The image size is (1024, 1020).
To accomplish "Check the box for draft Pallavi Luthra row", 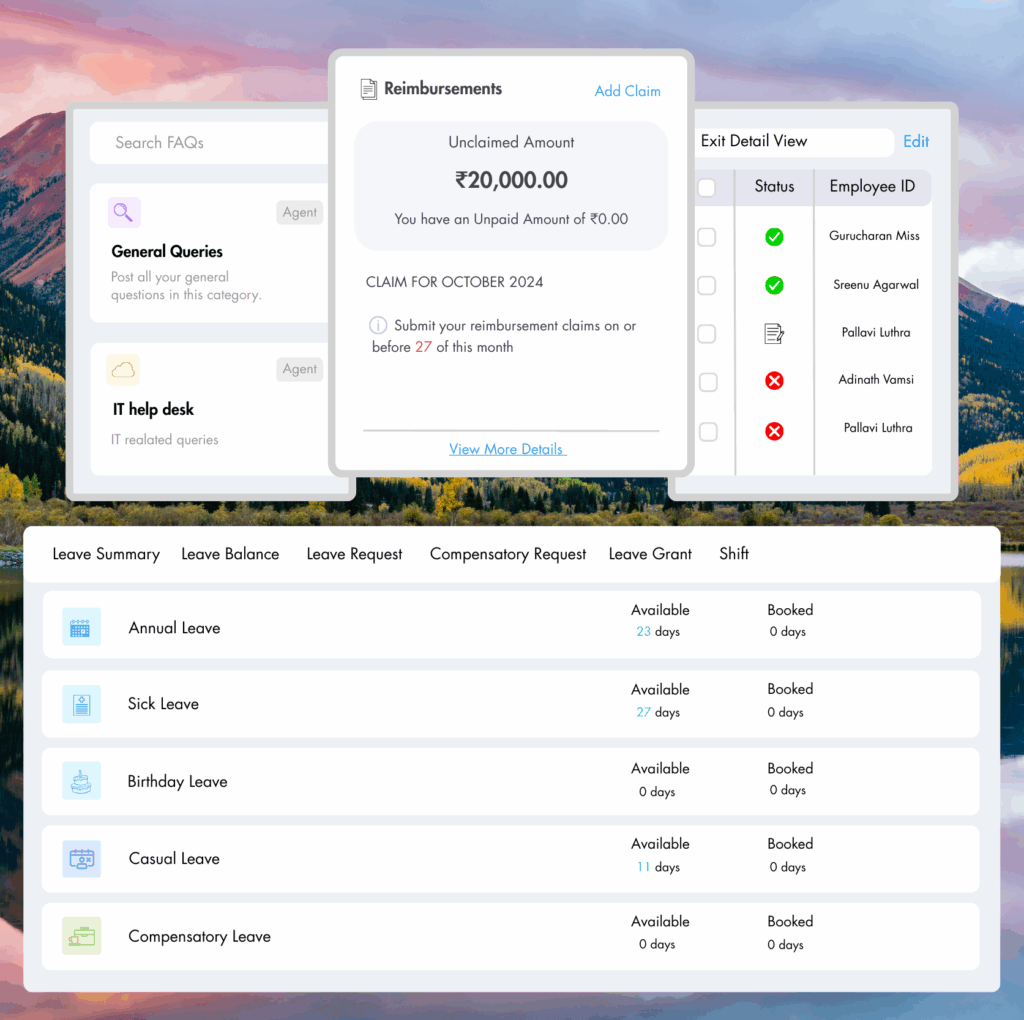I will [x=707, y=334].
